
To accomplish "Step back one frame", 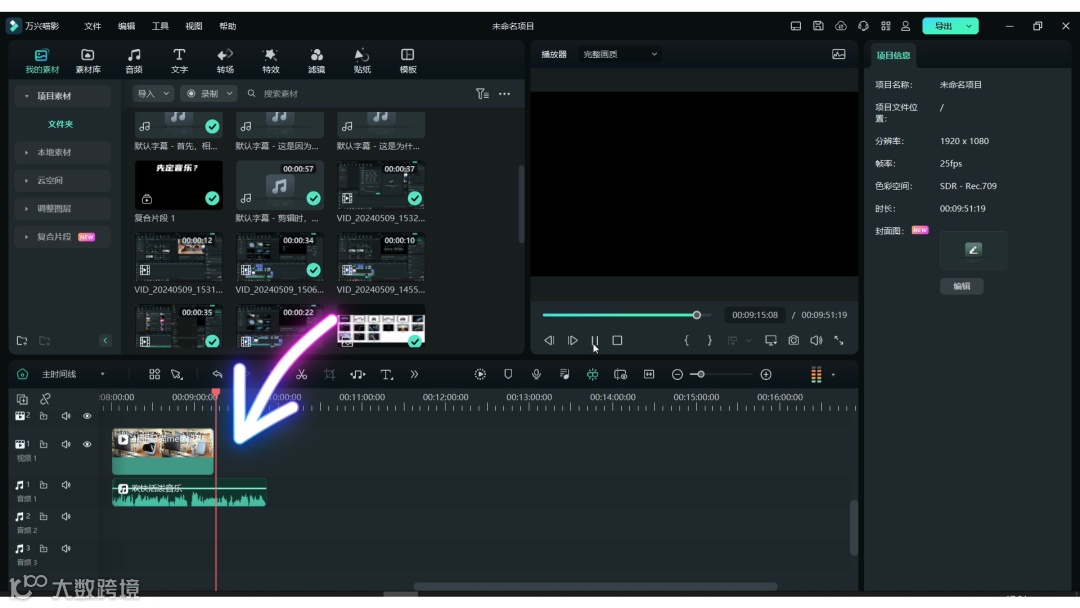I will click(549, 340).
